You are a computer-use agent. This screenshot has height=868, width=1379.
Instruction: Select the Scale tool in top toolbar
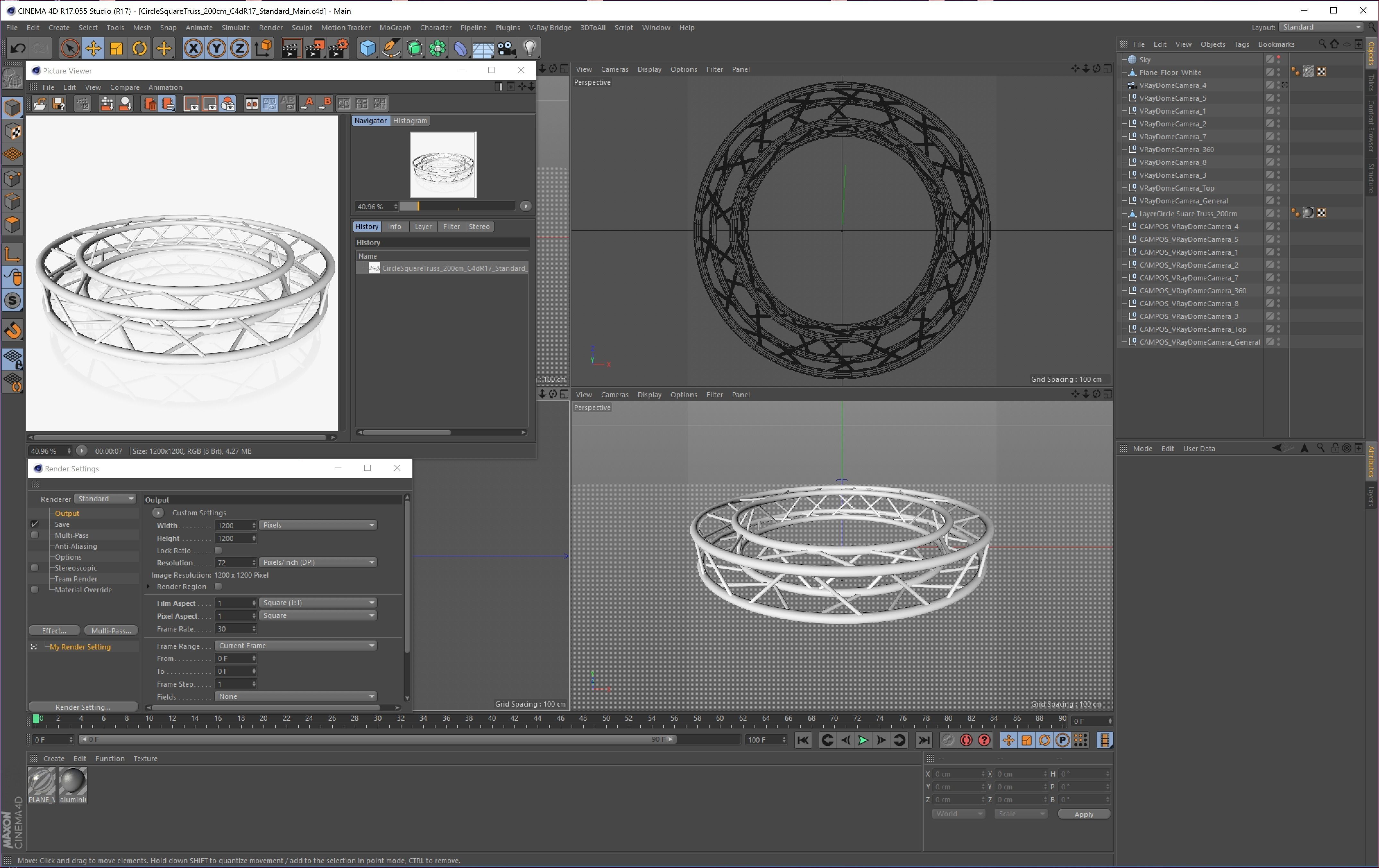click(x=117, y=49)
